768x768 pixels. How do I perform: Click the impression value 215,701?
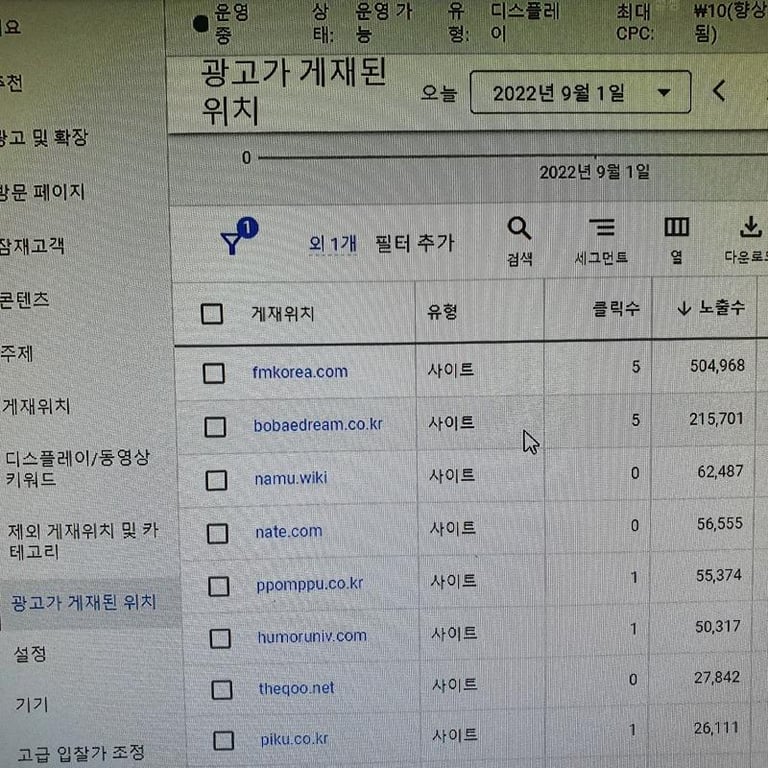coord(717,419)
